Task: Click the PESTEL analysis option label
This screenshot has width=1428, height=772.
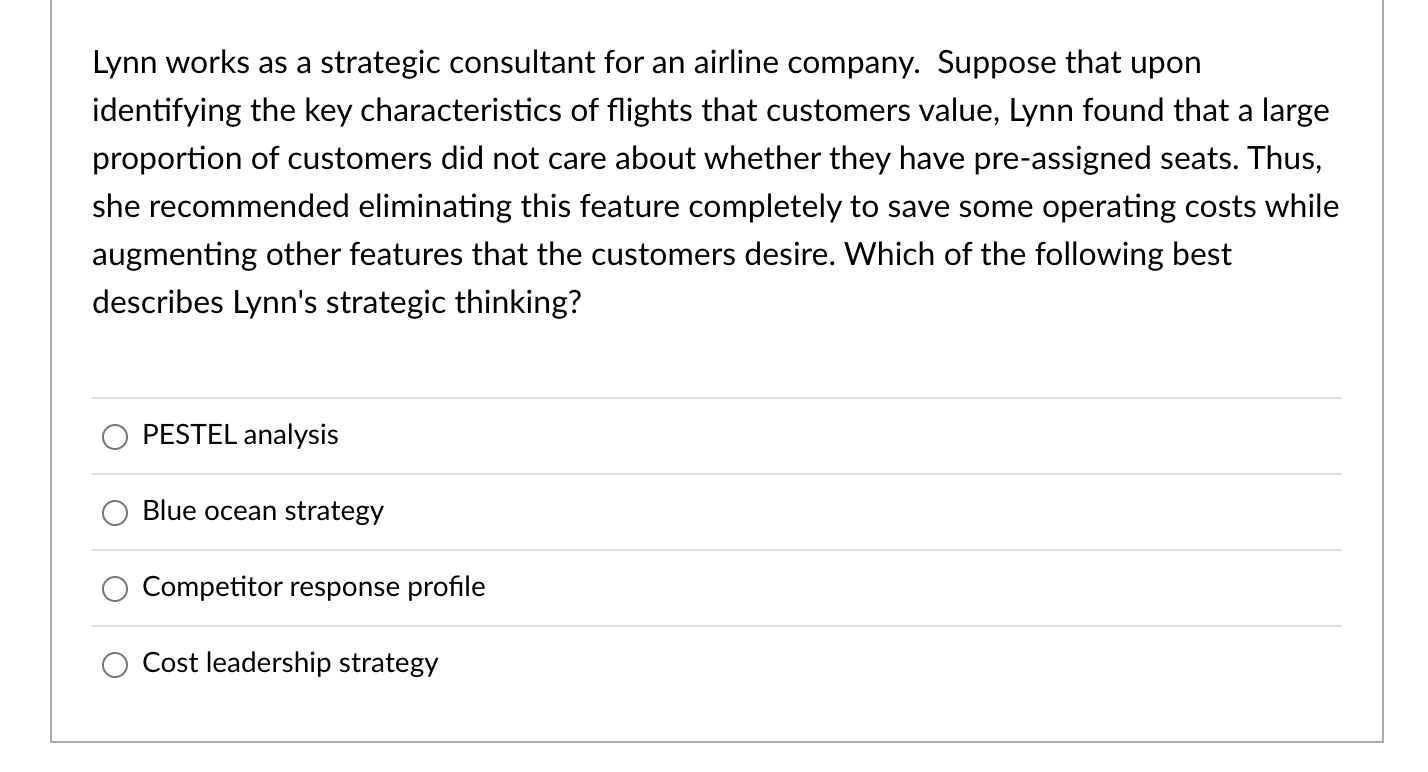Action: click(x=240, y=434)
